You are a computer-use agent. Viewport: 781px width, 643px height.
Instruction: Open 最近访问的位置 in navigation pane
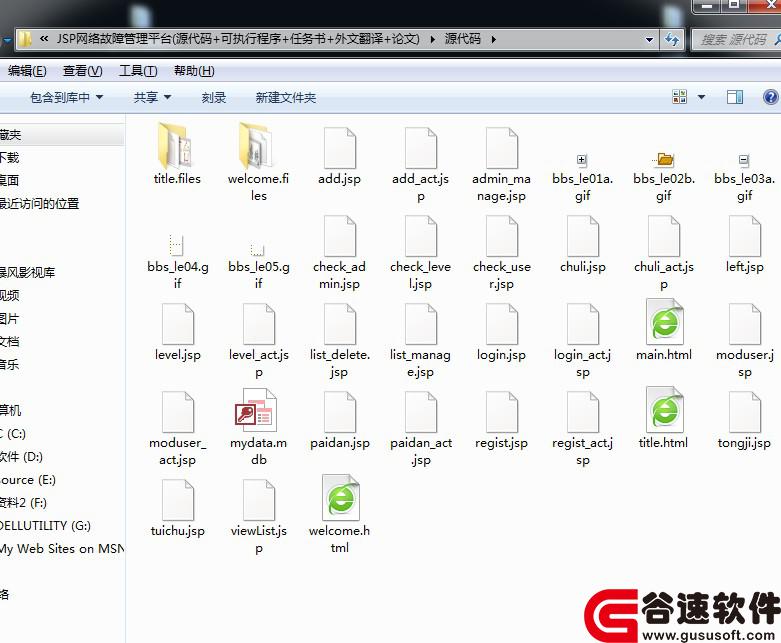click(x=39, y=204)
